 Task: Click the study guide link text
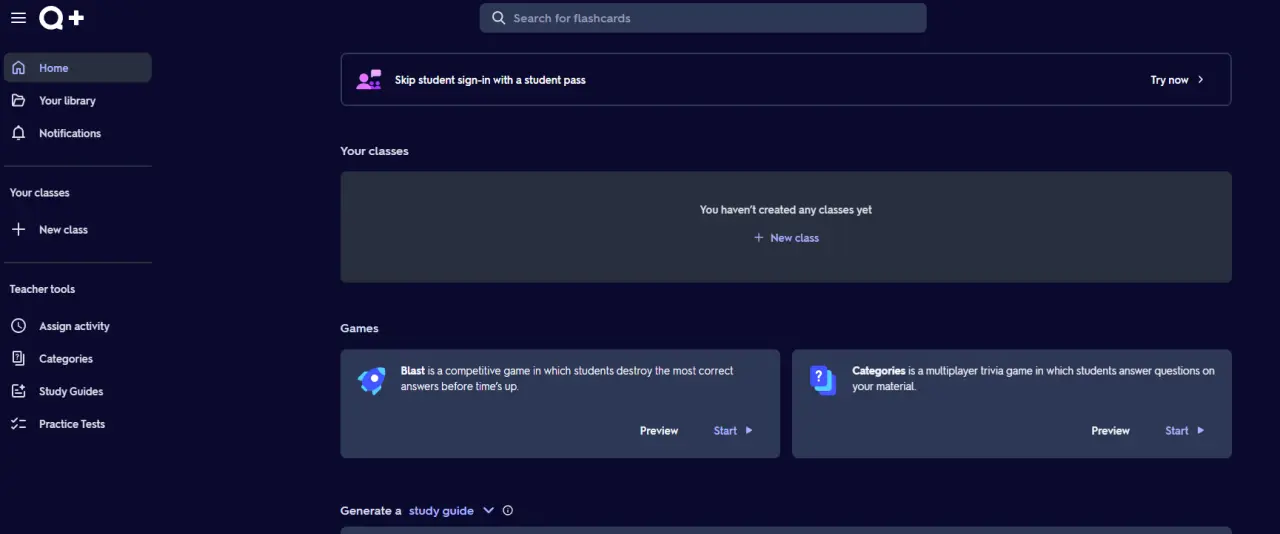pyautogui.click(x=441, y=510)
